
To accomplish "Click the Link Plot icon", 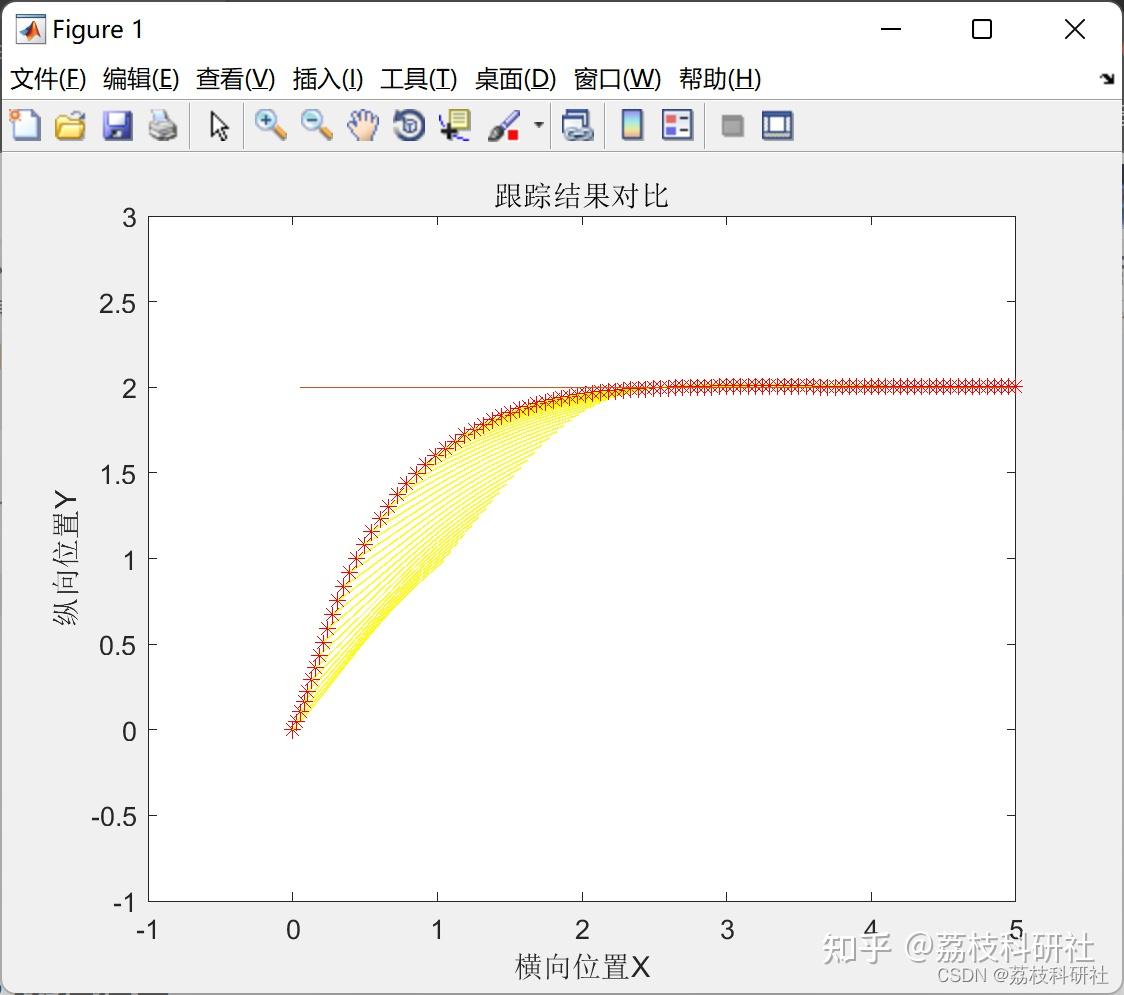I will (x=577, y=125).
